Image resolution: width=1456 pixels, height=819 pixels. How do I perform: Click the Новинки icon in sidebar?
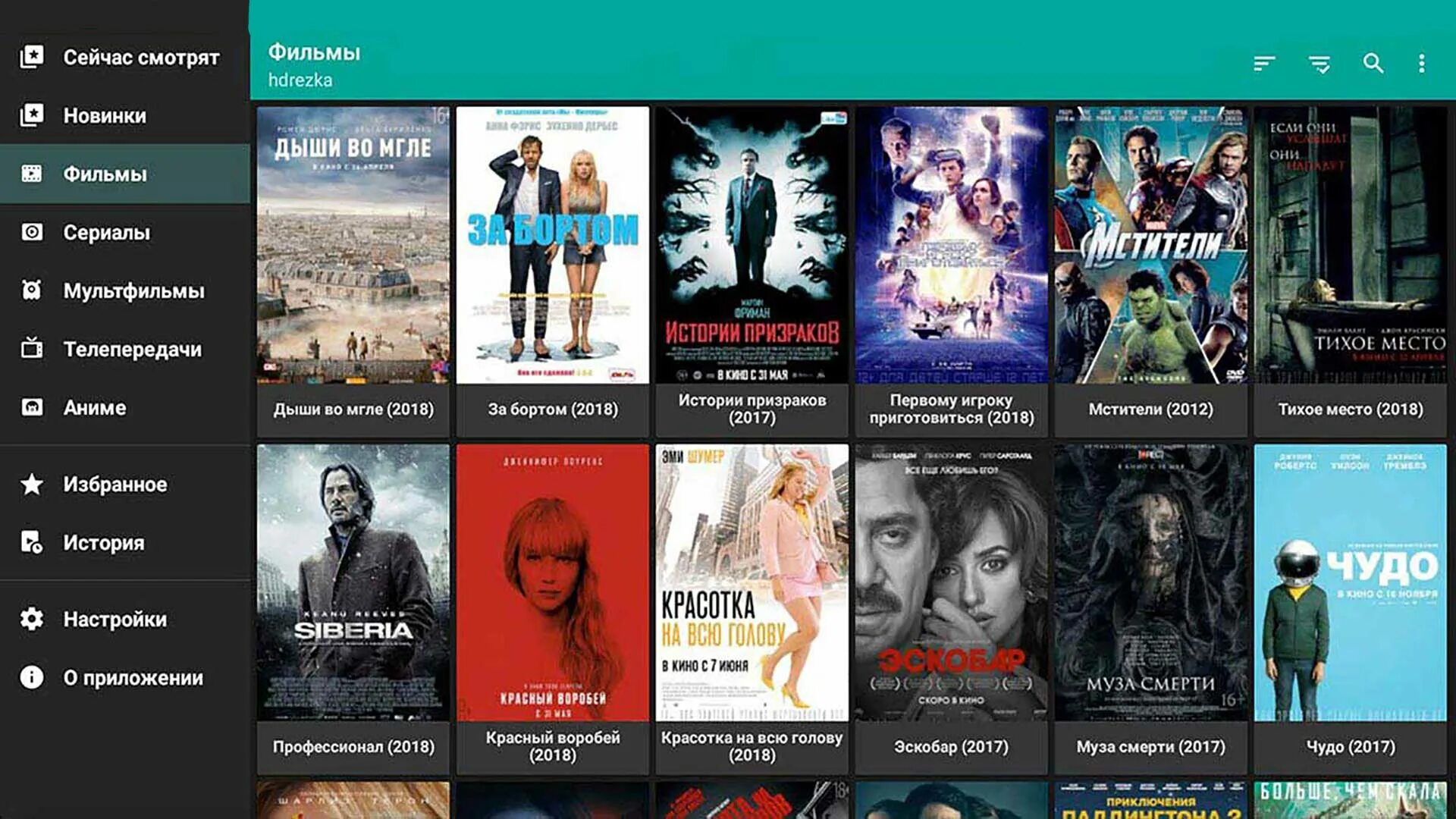[32, 115]
